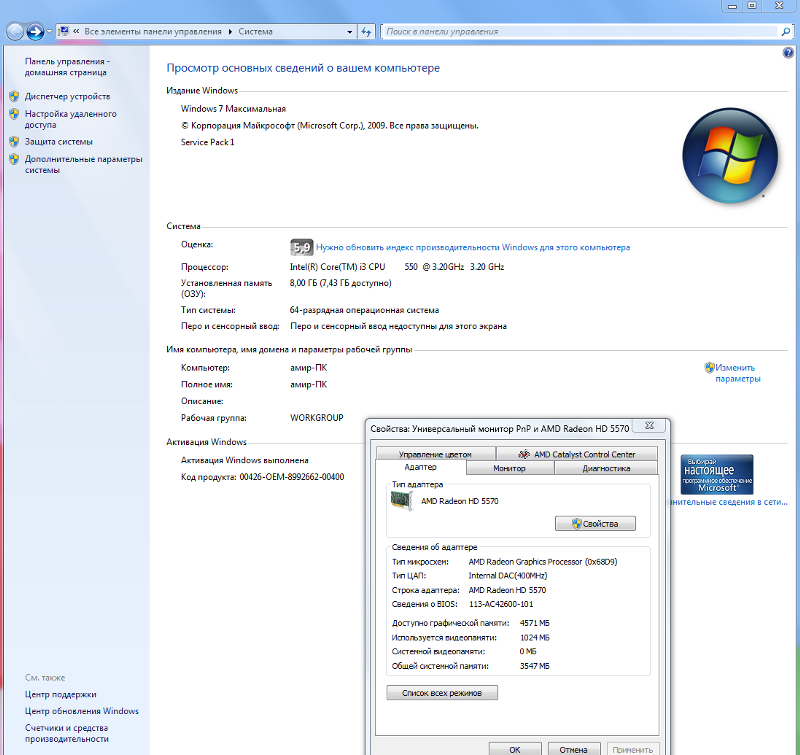Confirm the dialog with OK button
800x755 pixels.
click(x=515, y=749)
